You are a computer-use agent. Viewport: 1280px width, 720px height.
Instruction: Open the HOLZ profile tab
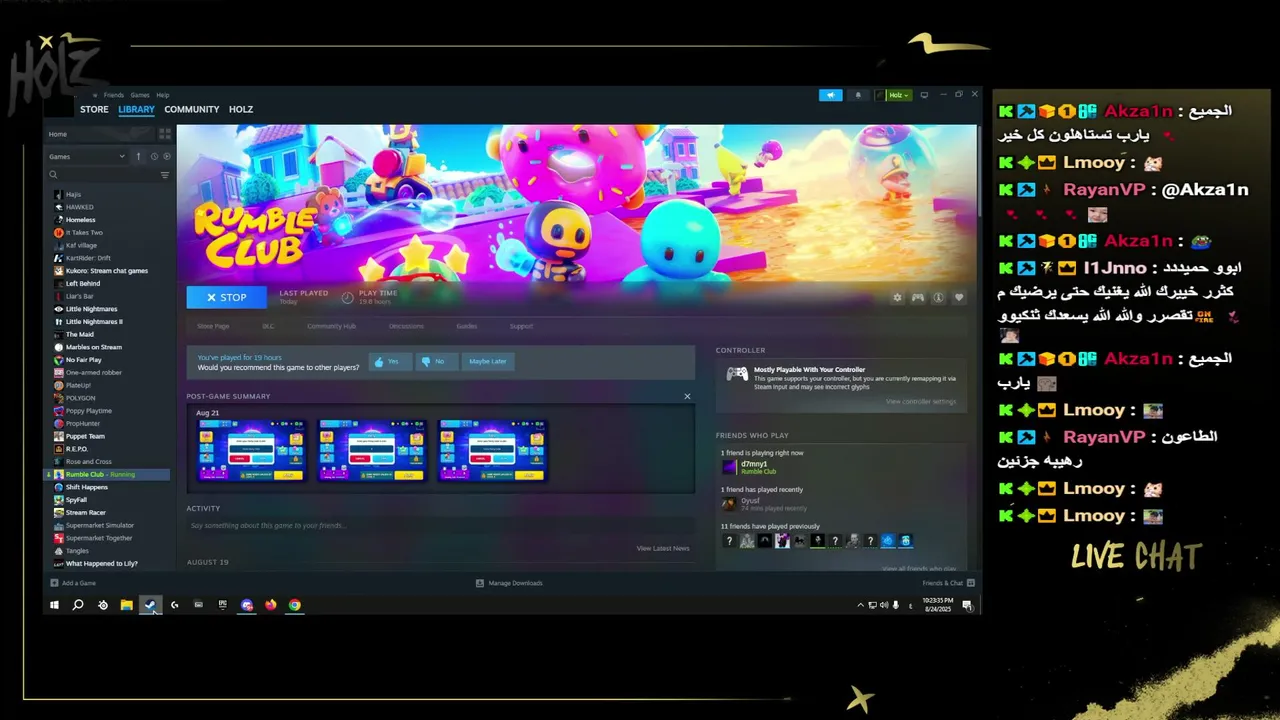click(241, 110)
